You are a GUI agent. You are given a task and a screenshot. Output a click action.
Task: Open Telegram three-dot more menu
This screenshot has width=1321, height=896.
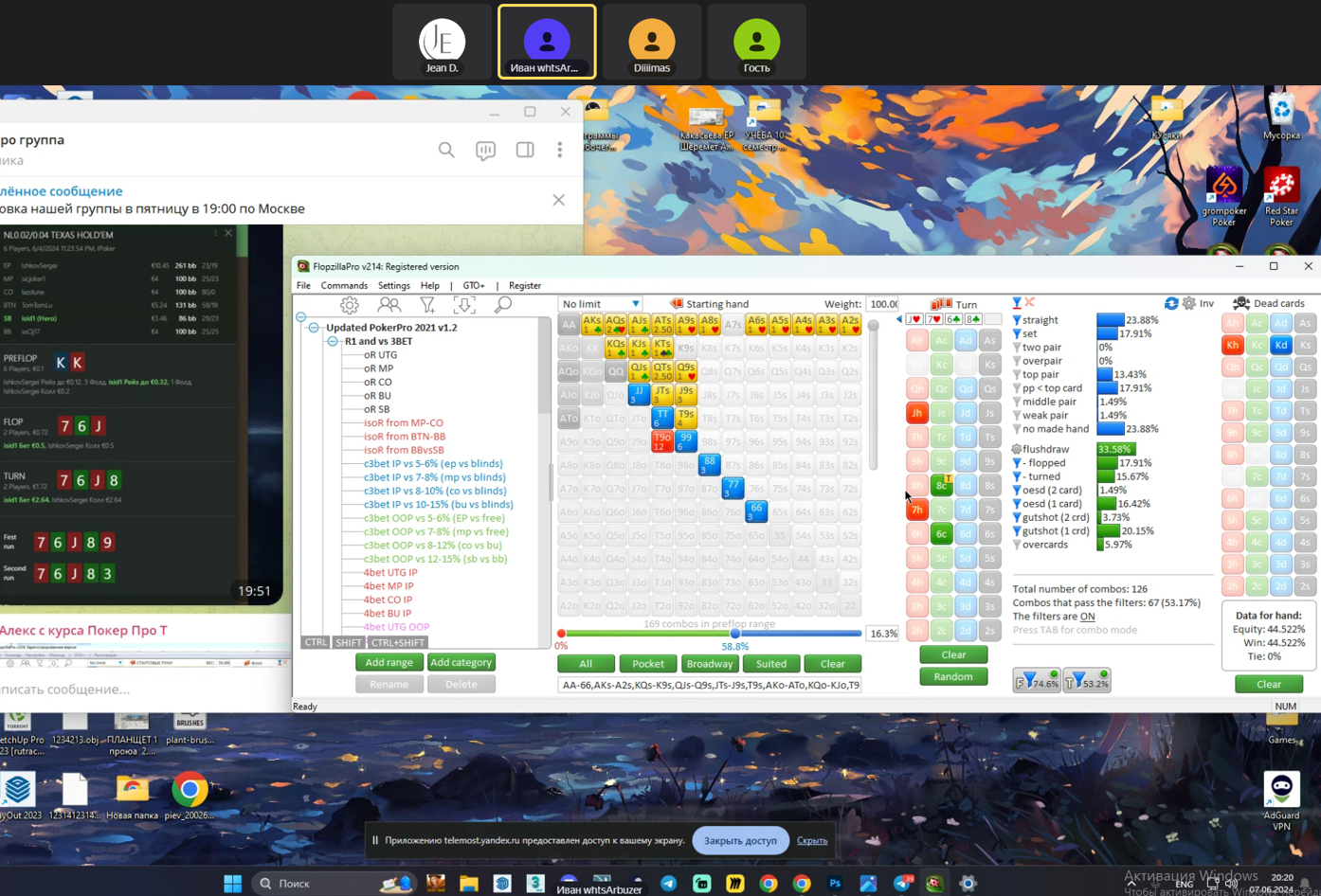coord(560,150)
